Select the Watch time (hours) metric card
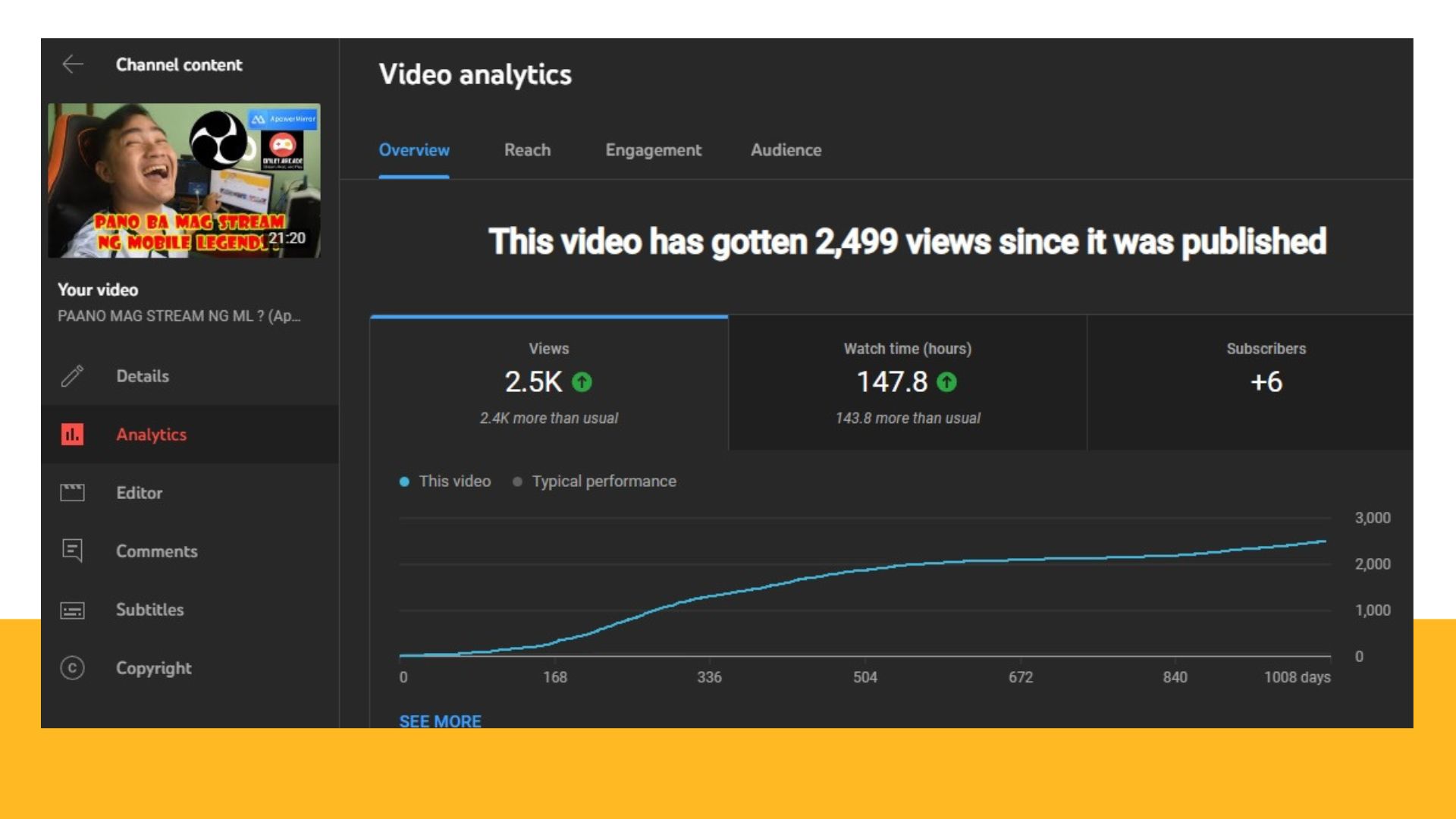Viewport: 1456px width, 819px height. click(907, 383)
